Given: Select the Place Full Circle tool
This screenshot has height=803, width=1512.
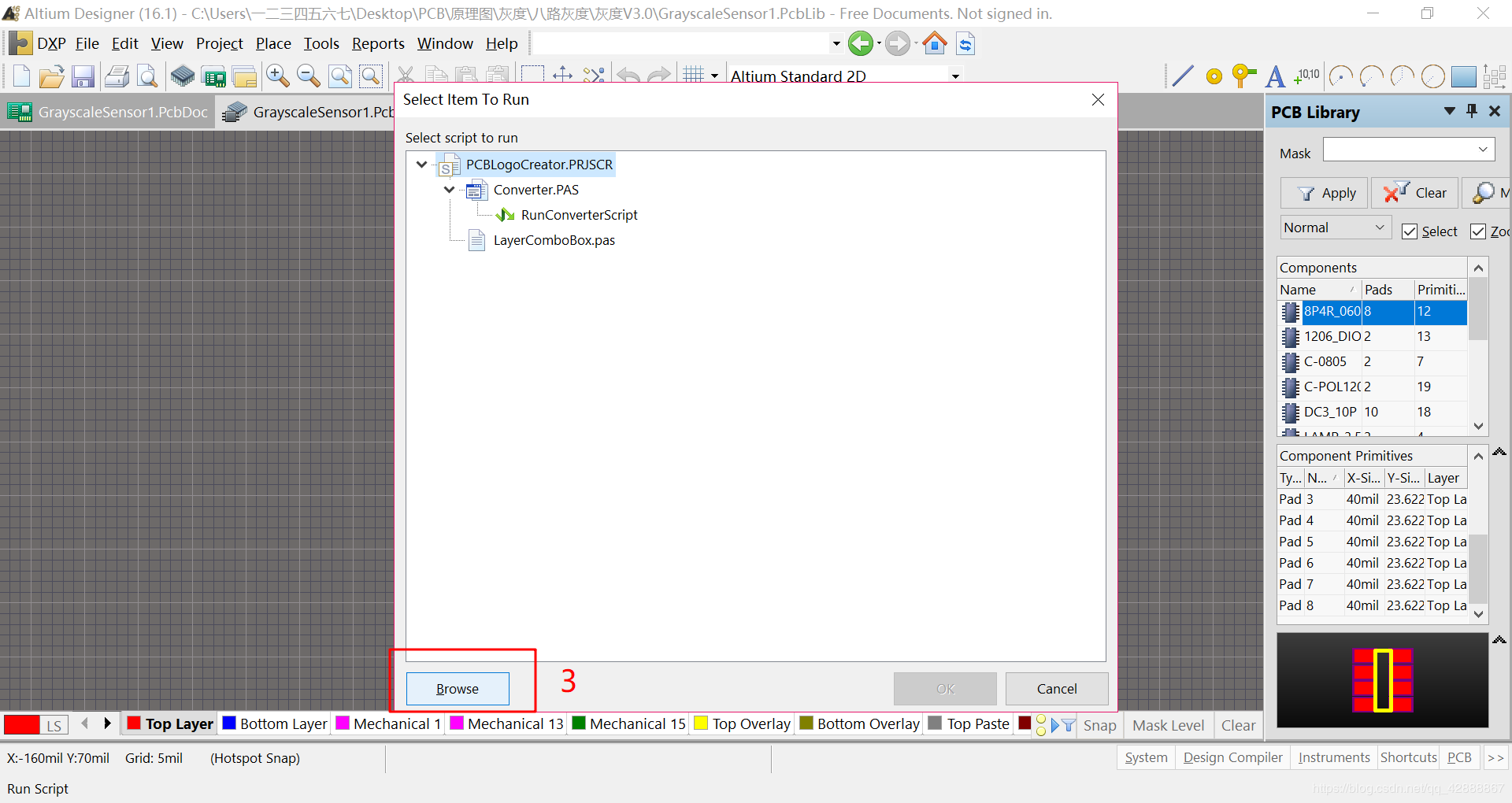Looking at the screenshot, I should tap(1432, 76).
